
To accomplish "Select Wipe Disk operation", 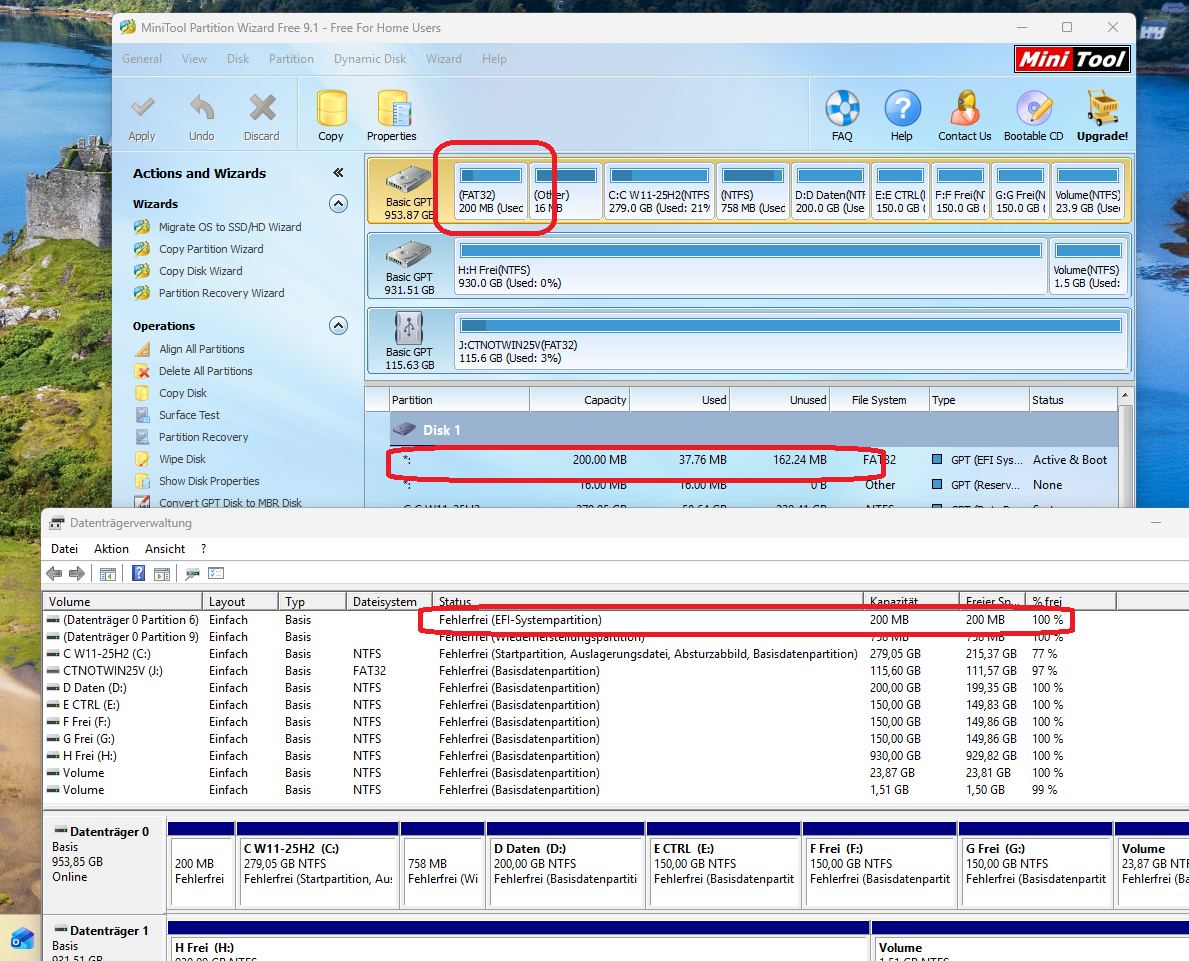I will click(x=182, y=459).
